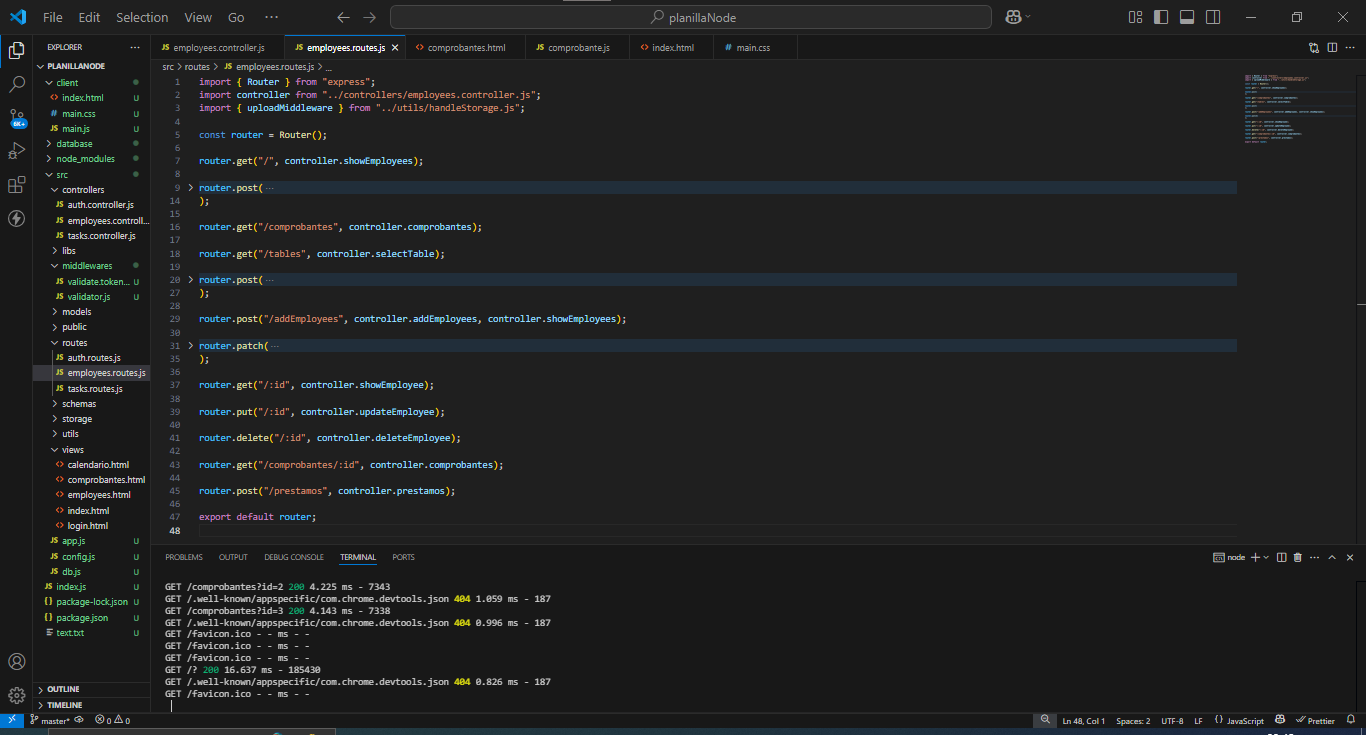Collapse the views folder in Explorer
Screen dimensions: 1366x735
point(73,450)
